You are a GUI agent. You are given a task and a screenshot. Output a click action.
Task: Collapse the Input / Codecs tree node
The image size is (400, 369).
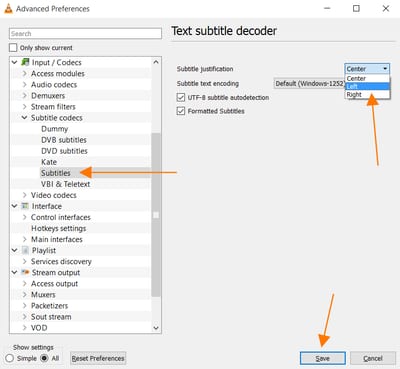click(x=15, y=62)
